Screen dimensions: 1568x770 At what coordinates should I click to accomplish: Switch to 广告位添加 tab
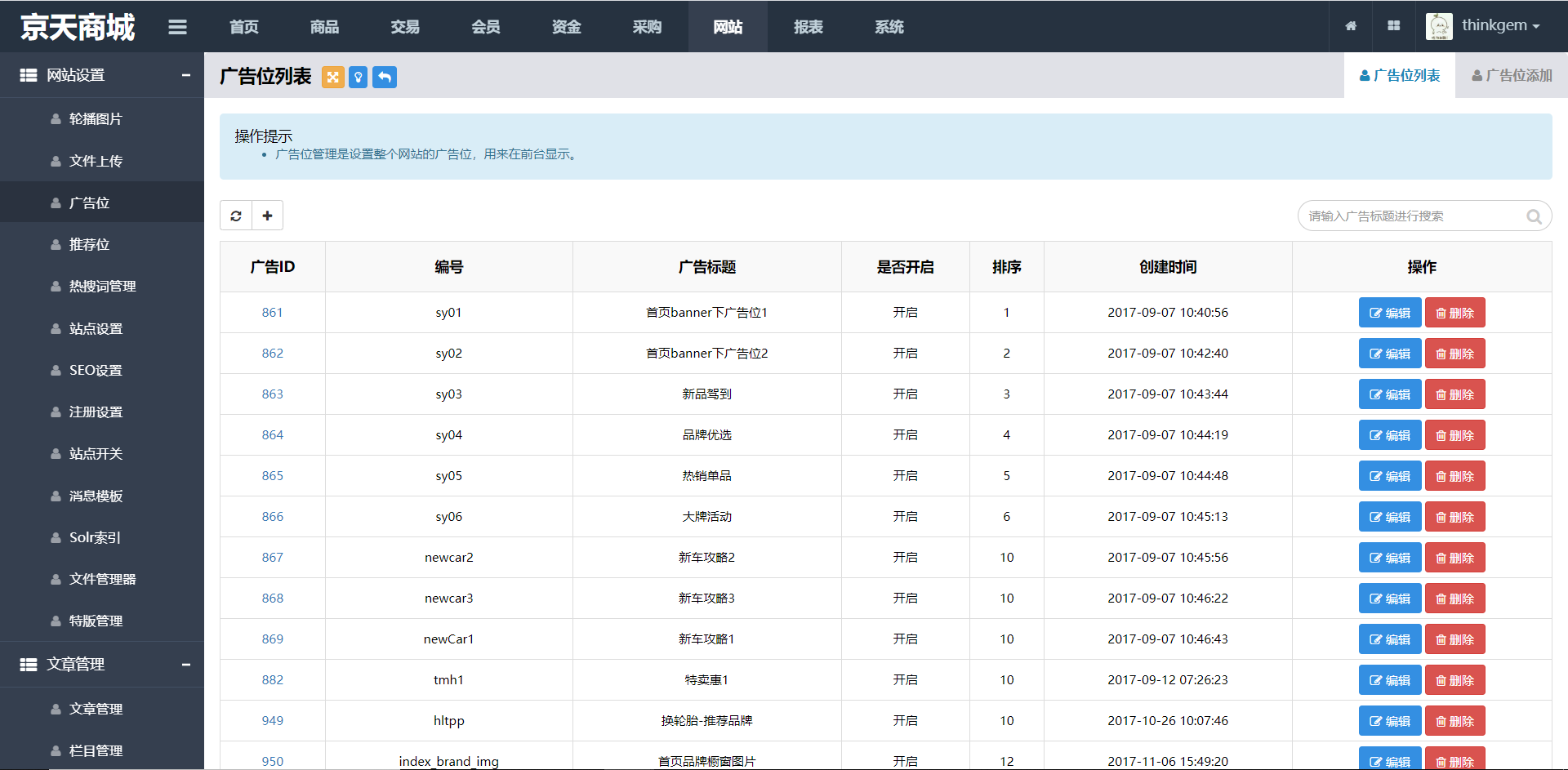1512,75
